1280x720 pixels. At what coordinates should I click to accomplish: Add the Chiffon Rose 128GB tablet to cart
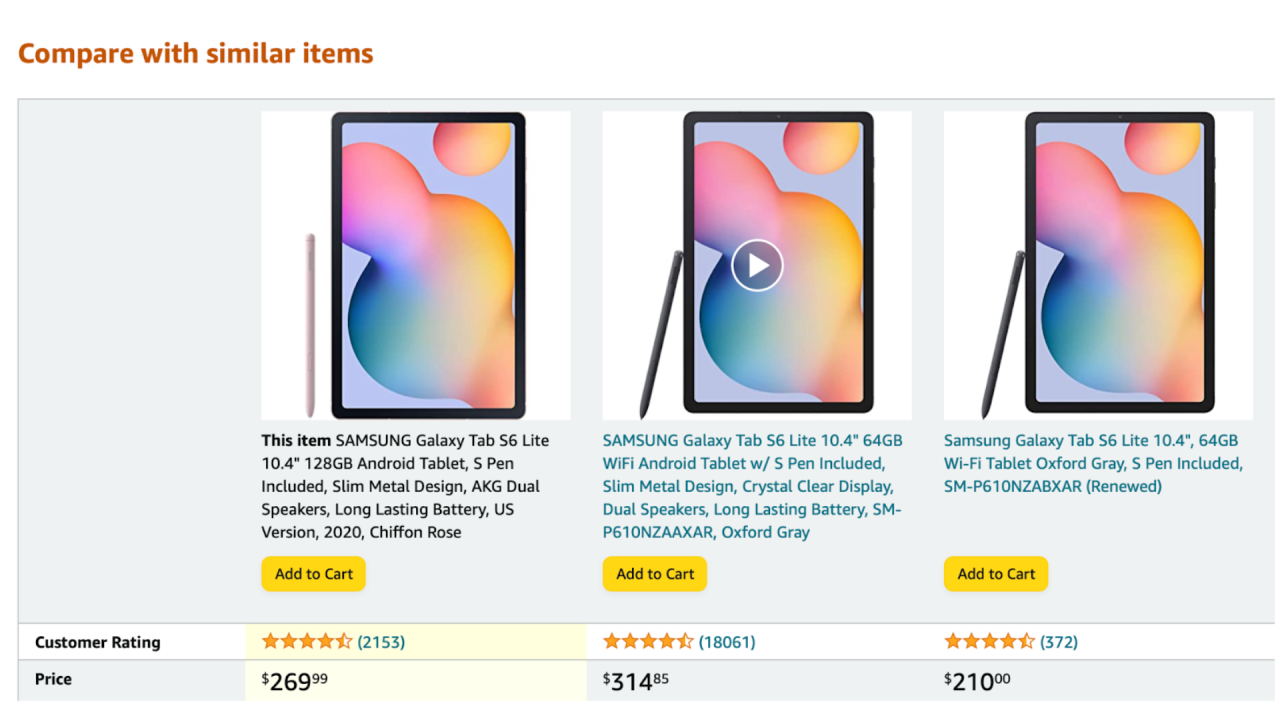tap(314, 574)
